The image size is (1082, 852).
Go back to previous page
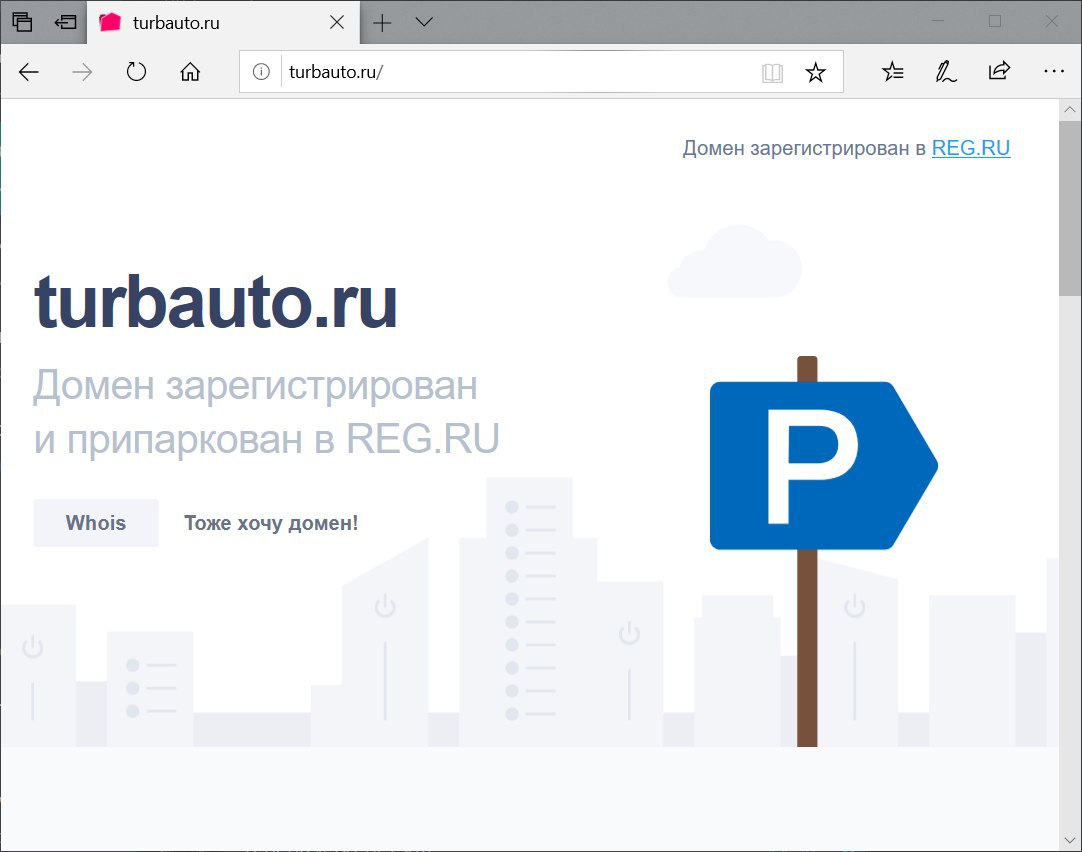29,72
